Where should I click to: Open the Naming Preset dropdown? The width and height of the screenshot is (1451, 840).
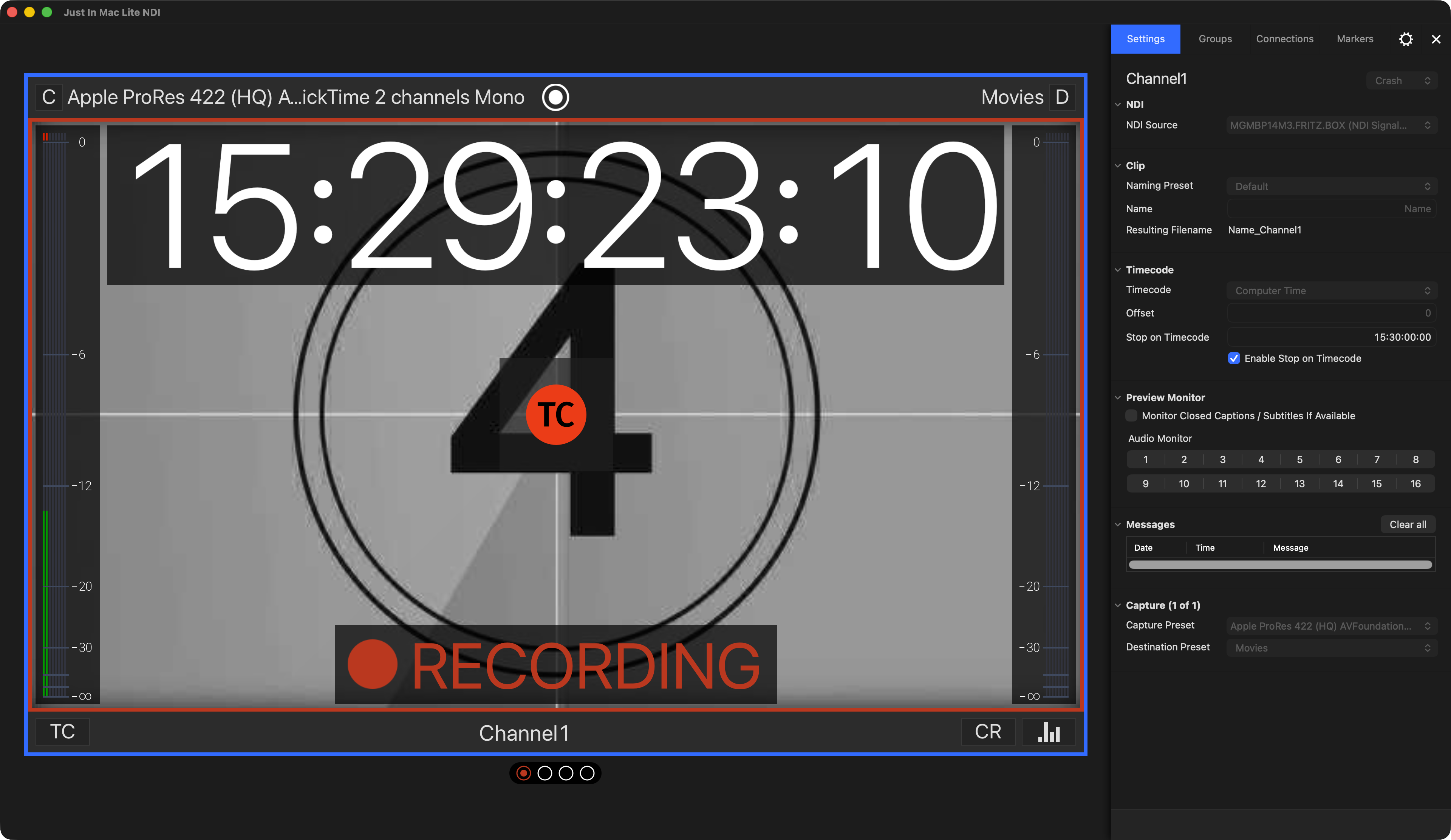point(1331,187)
